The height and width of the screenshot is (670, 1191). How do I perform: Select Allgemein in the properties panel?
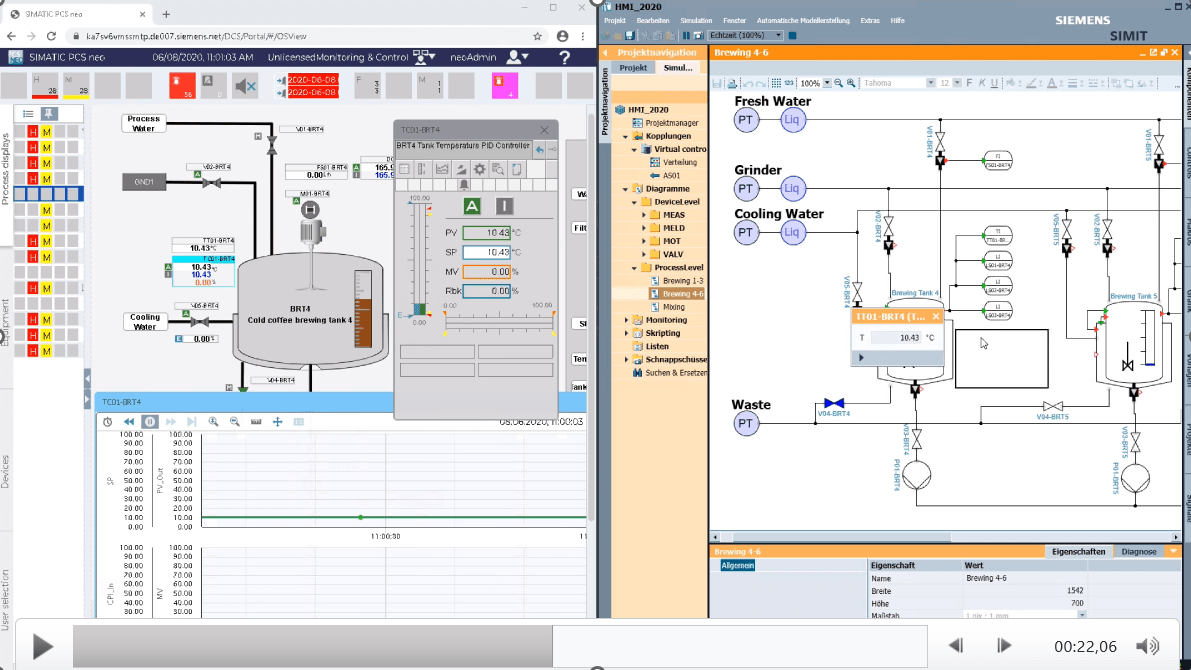click(x=737, y=565)
